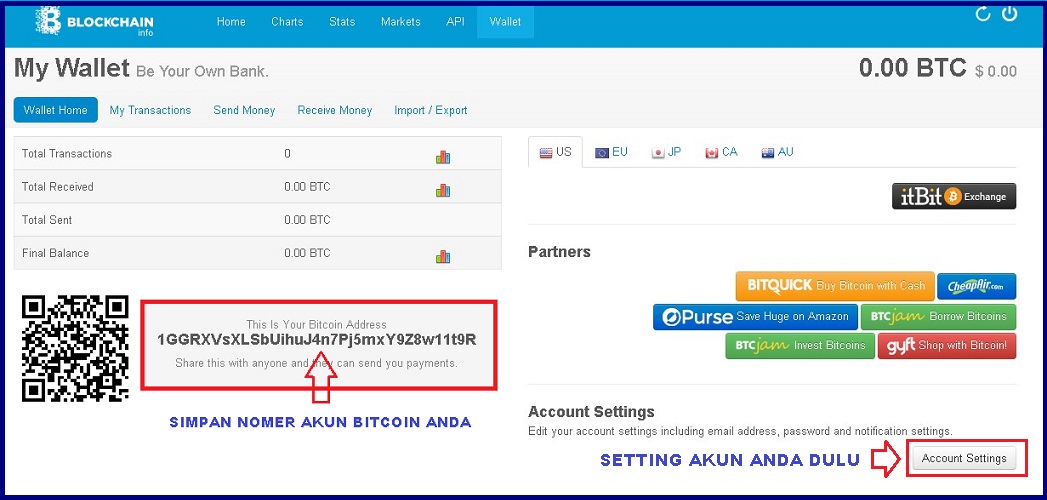Click BTCjam Invest Bitcoins button
The image size is (1047, 500).
(800, 346)
